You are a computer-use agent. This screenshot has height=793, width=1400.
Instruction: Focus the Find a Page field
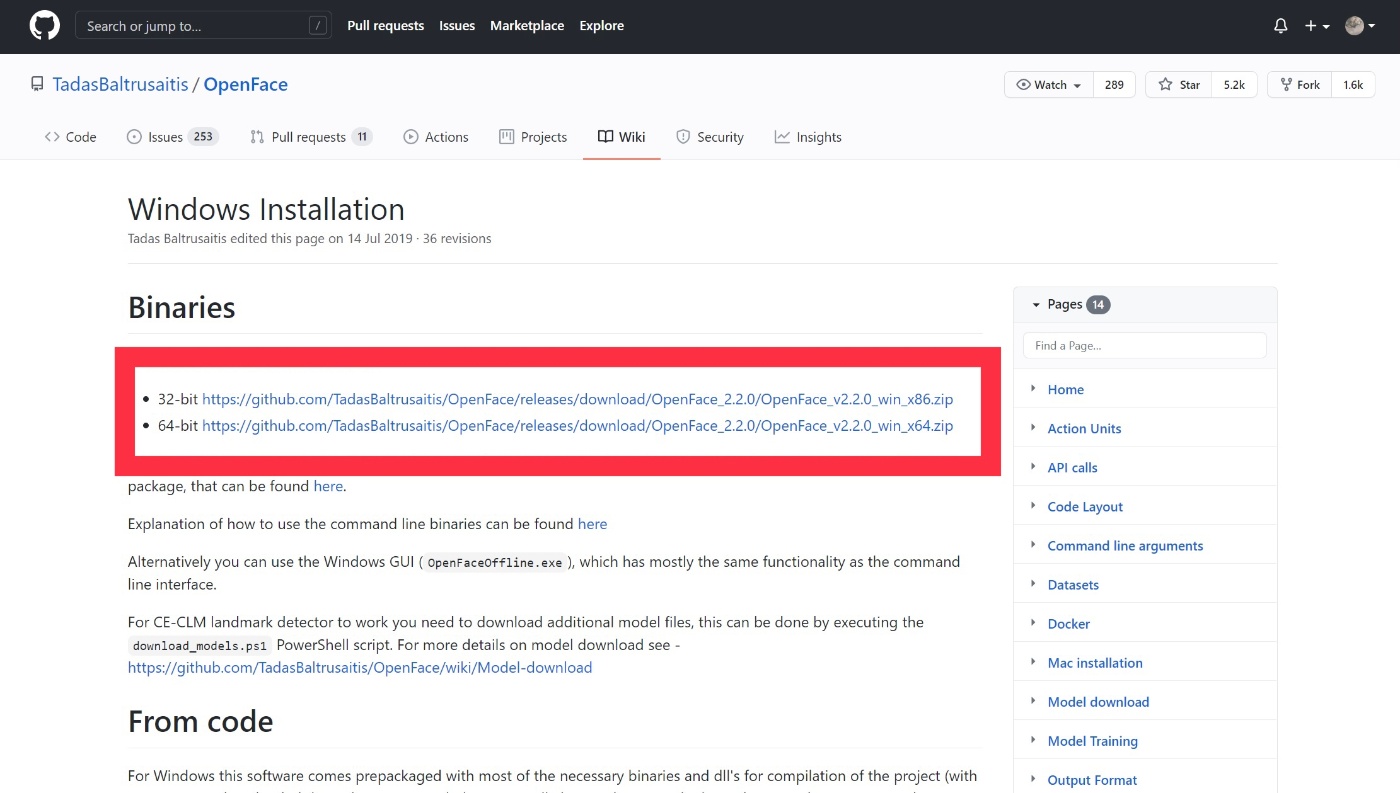coord(1145,345)
